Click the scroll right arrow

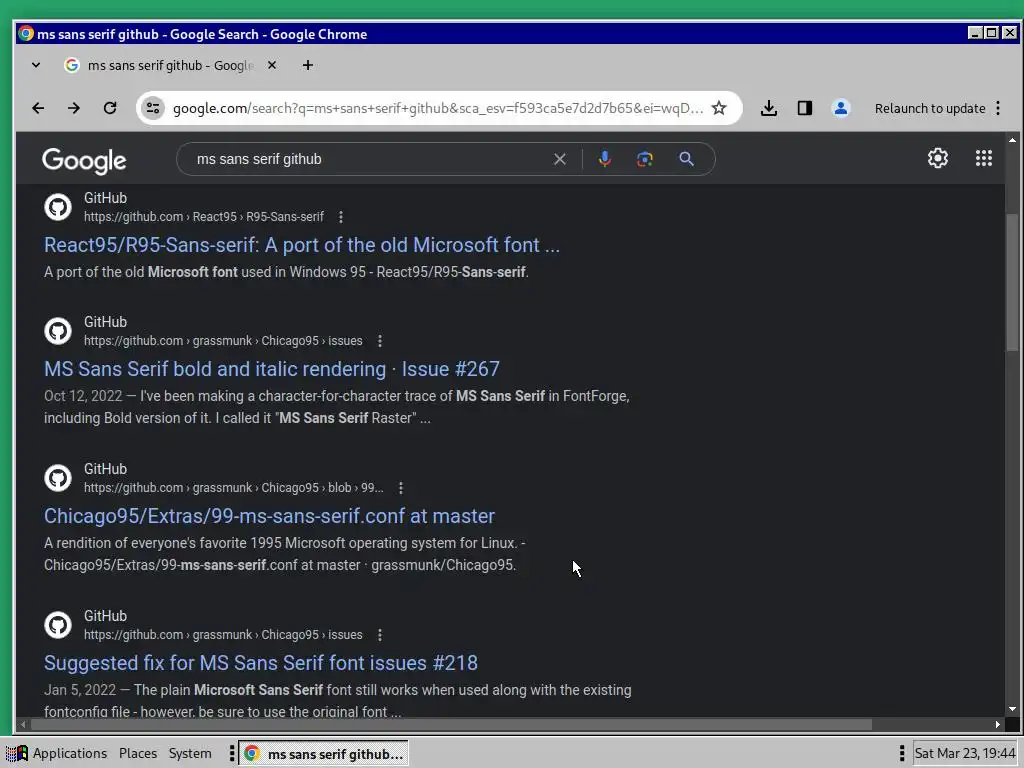point(998,724)
